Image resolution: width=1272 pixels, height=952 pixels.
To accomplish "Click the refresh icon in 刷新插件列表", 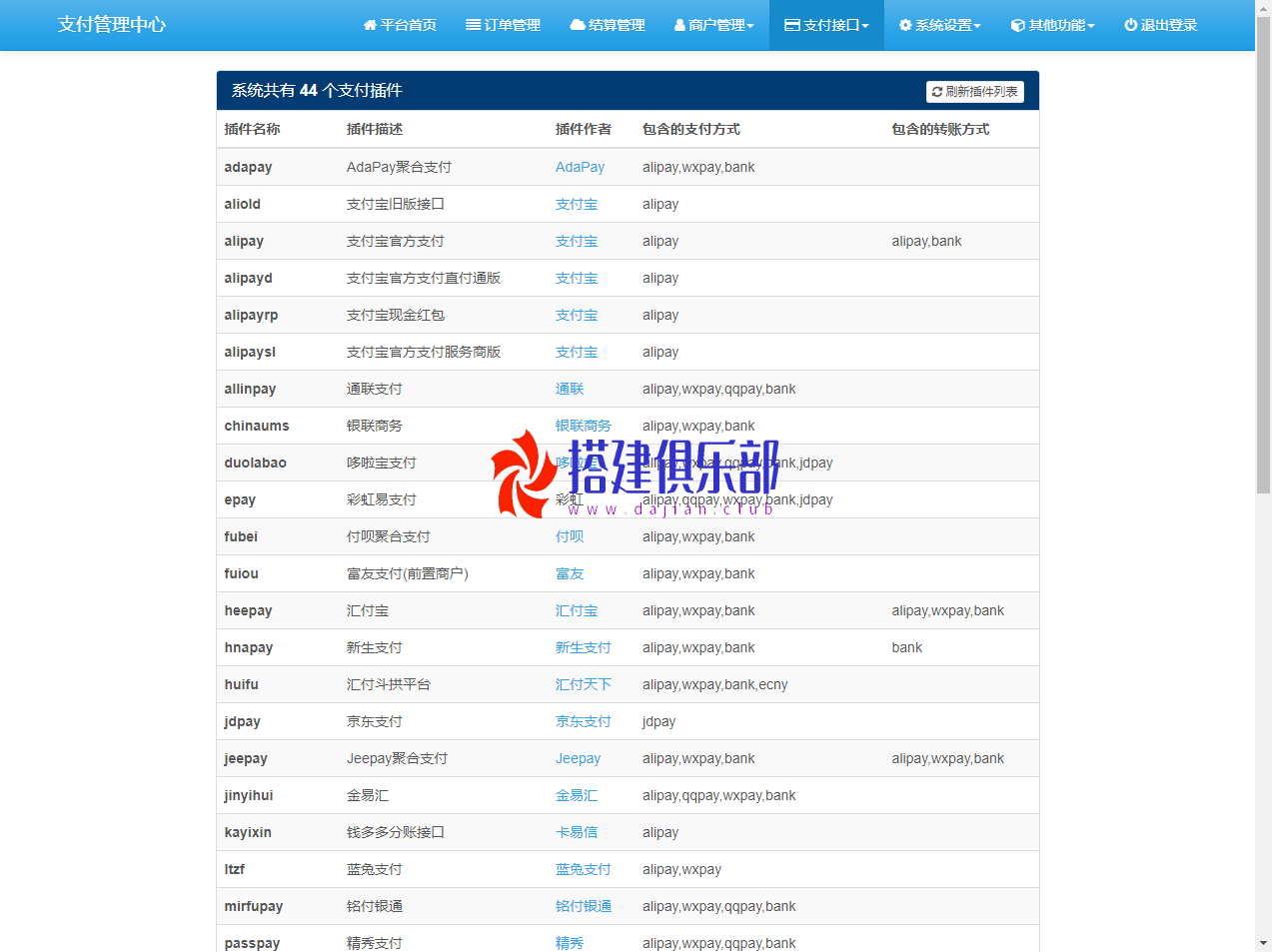I will 937,92.
